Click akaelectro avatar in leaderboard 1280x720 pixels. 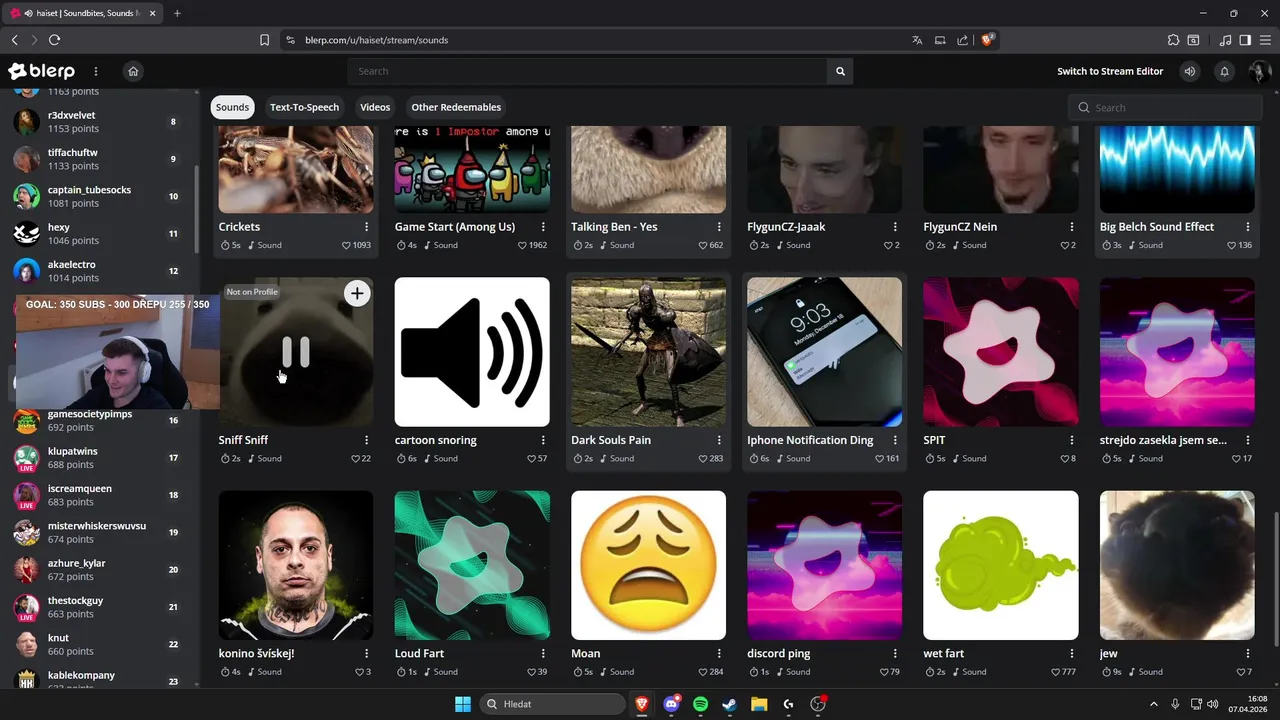pos(27,271)
